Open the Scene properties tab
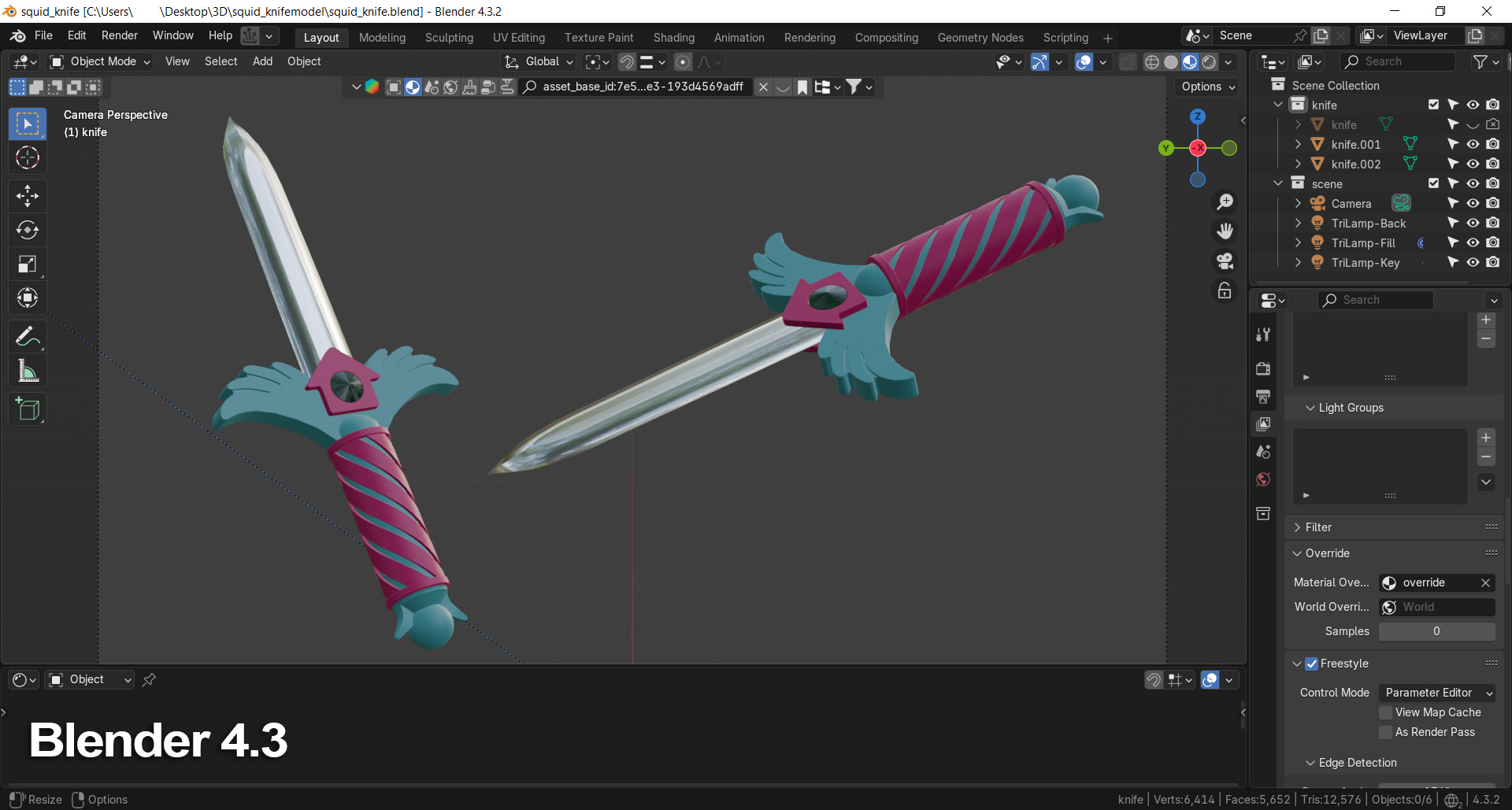The width and height of the screenshot is (1512, 810). coord(1263,452)
